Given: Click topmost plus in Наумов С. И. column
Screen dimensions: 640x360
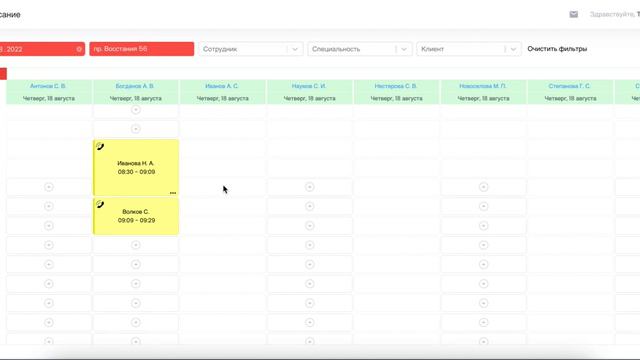Looking at the screenshot, I should (310, 187).
